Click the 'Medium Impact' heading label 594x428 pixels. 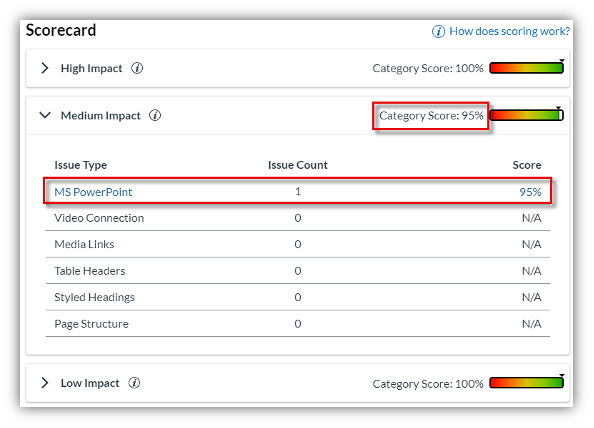pos(100,116)
